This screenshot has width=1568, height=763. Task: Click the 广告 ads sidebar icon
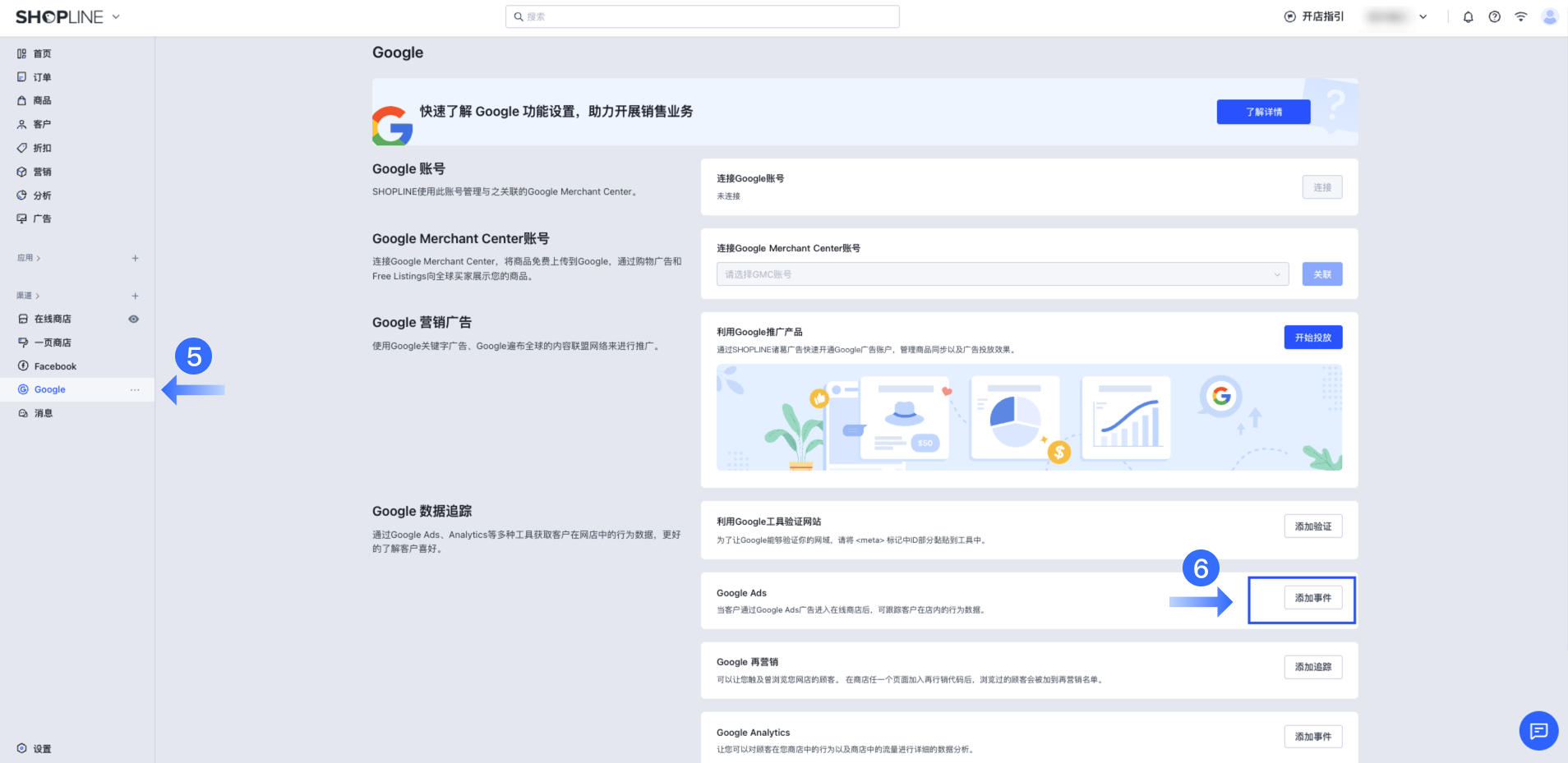pos(22,218)
